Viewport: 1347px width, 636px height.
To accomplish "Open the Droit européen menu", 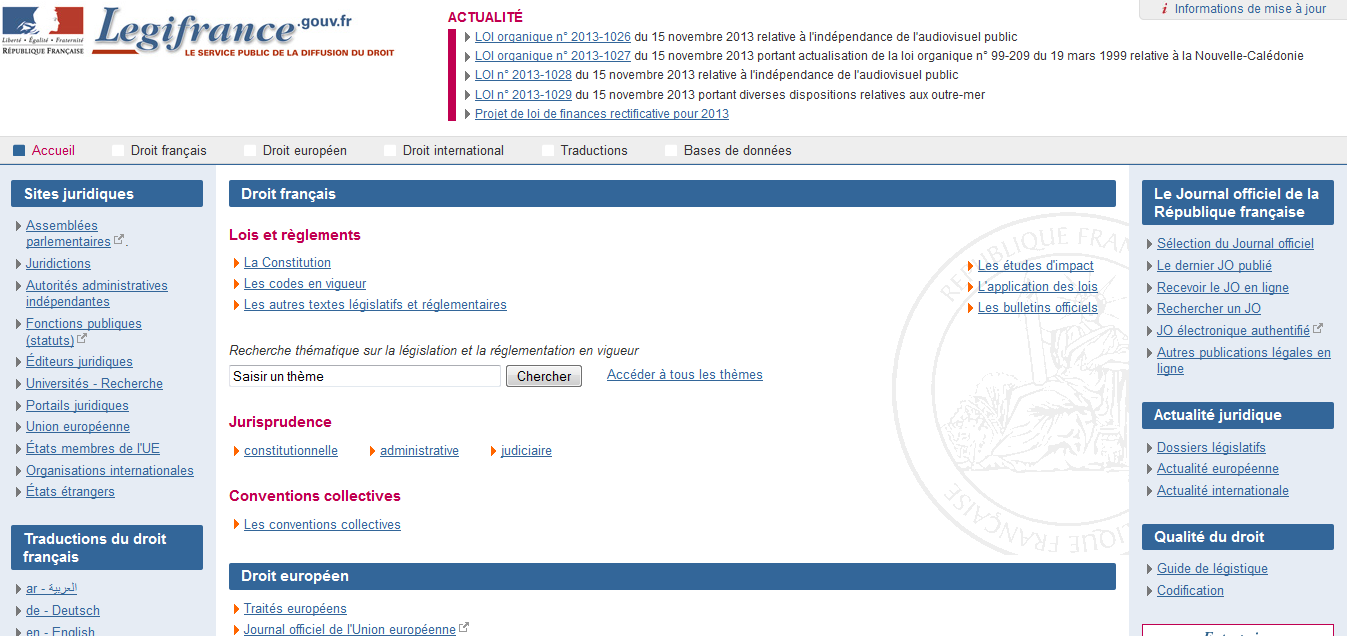I will click(x=304, y=151).
